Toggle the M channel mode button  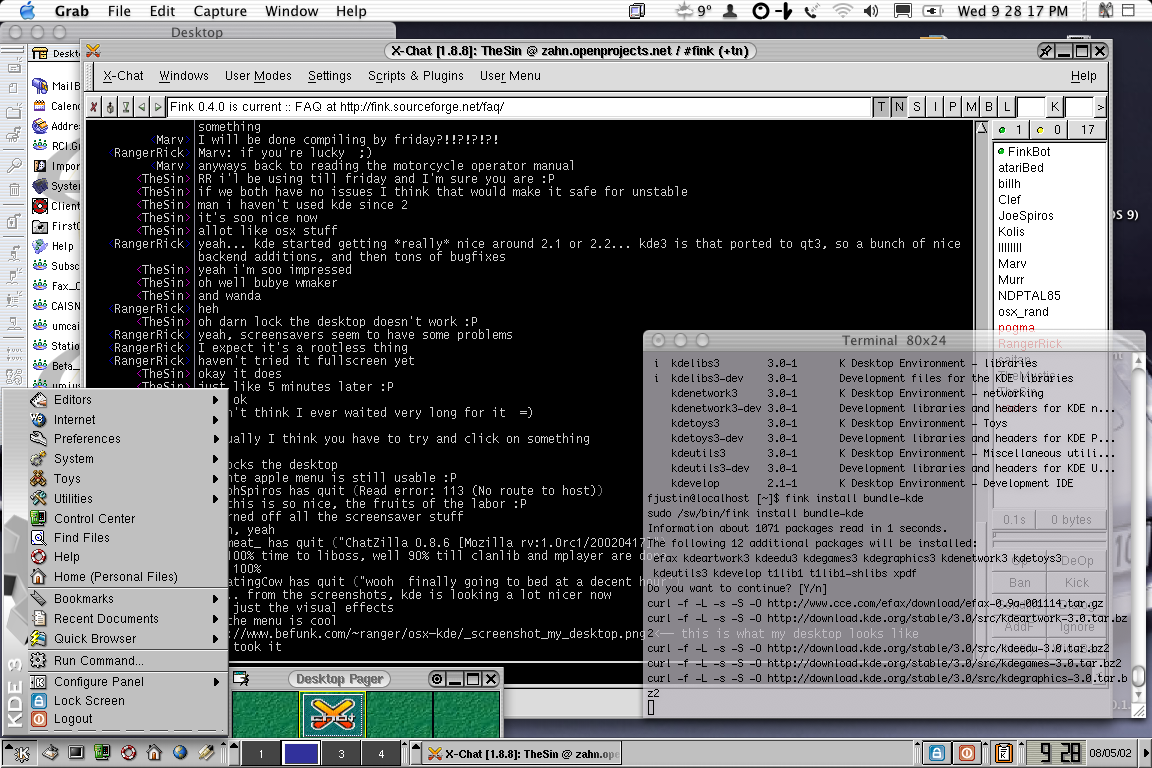click(x=971, y=107)
